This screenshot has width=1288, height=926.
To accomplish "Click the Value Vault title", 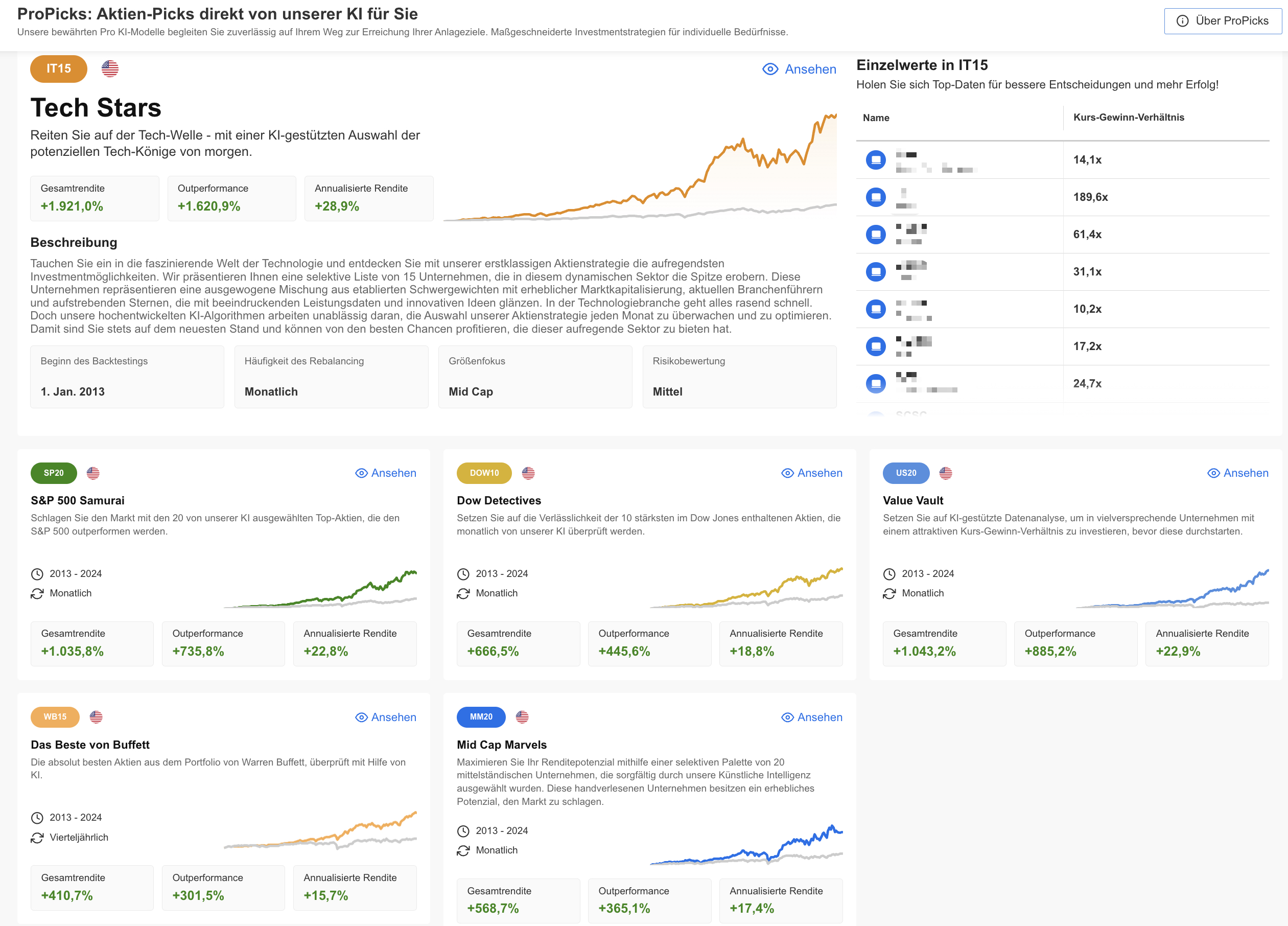I will (x=912, y=500).
